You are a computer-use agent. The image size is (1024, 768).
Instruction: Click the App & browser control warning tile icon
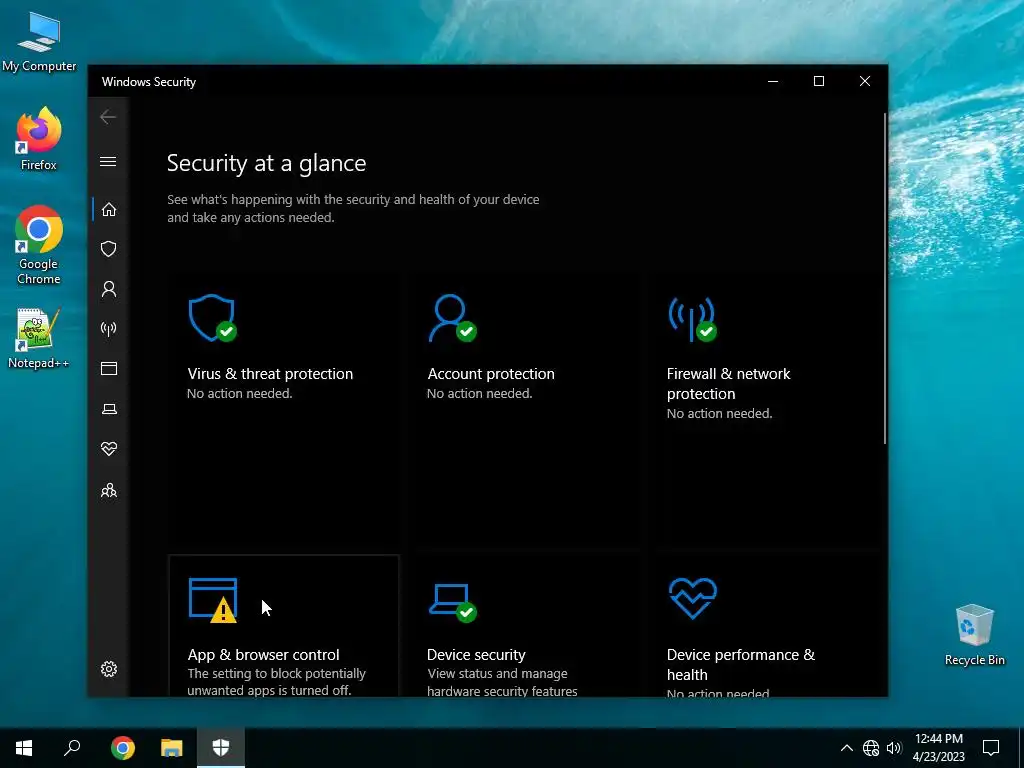click(213, 600)
